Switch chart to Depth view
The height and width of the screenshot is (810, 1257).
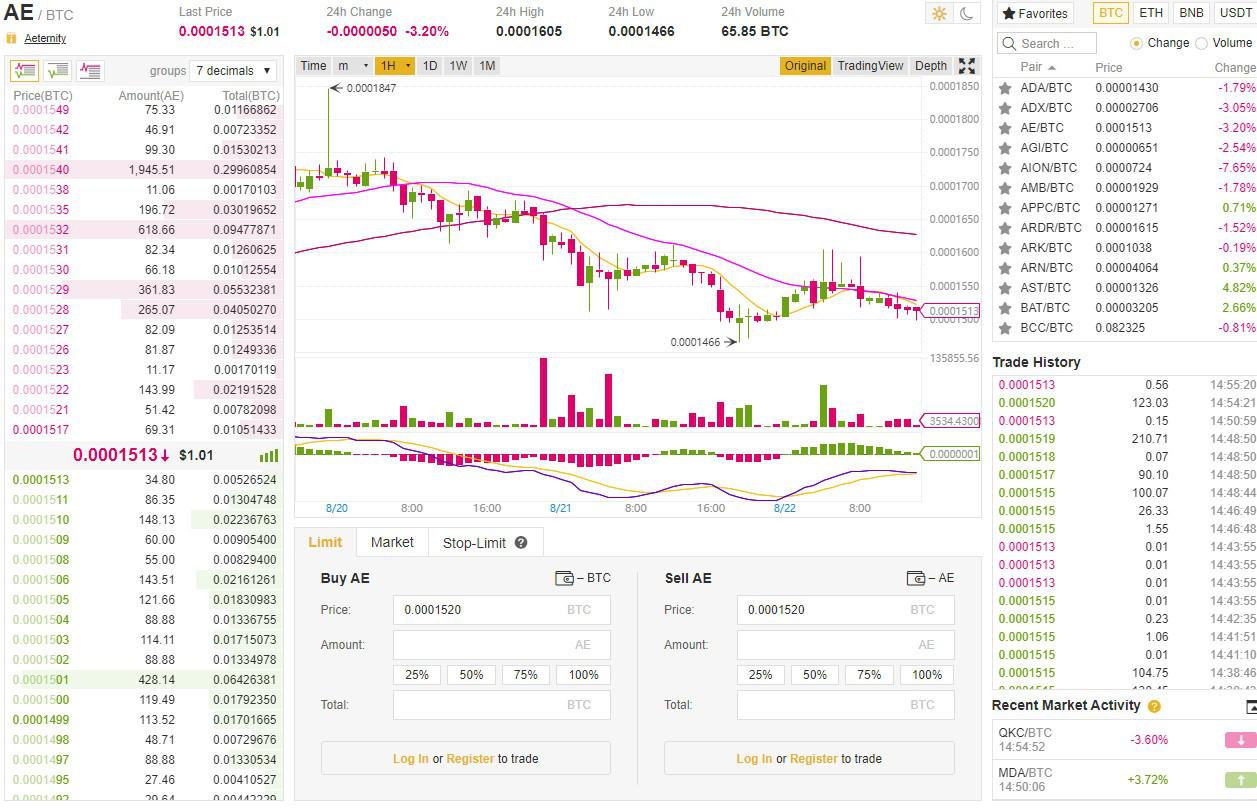(x=931, y=66)
